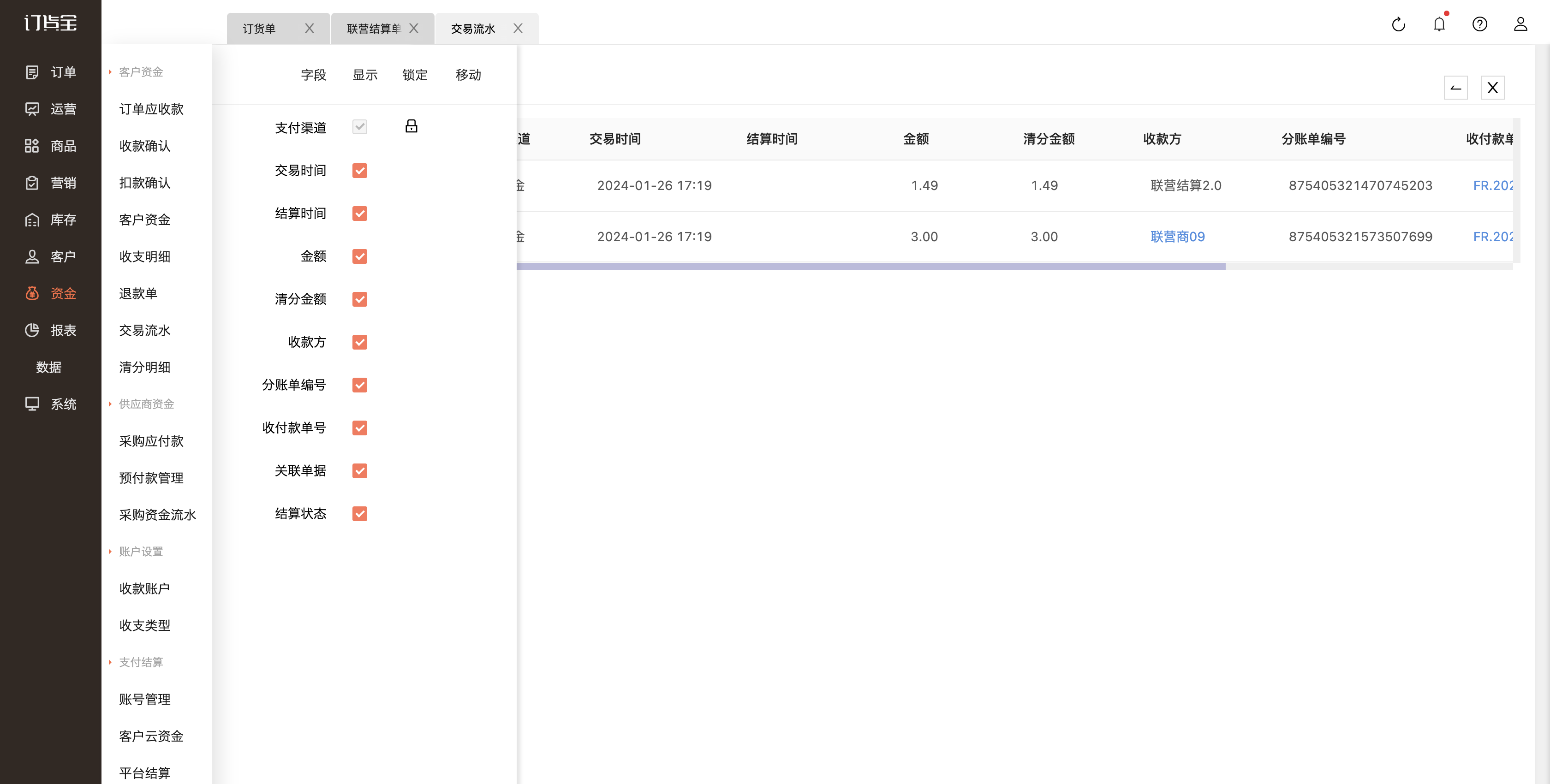Open the user profile icon
Image resolution: width=1550 pixels, height=784 pixels.
click(1520, 24)
